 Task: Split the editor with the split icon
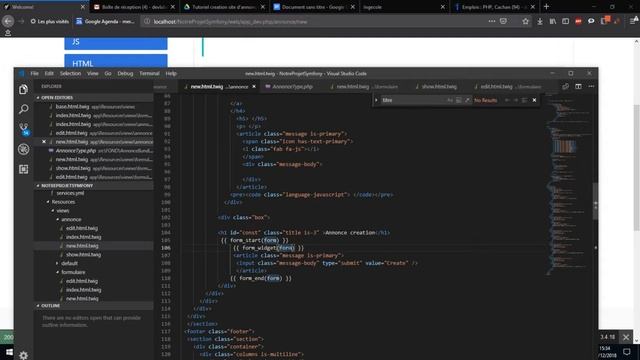coord(578,87)
